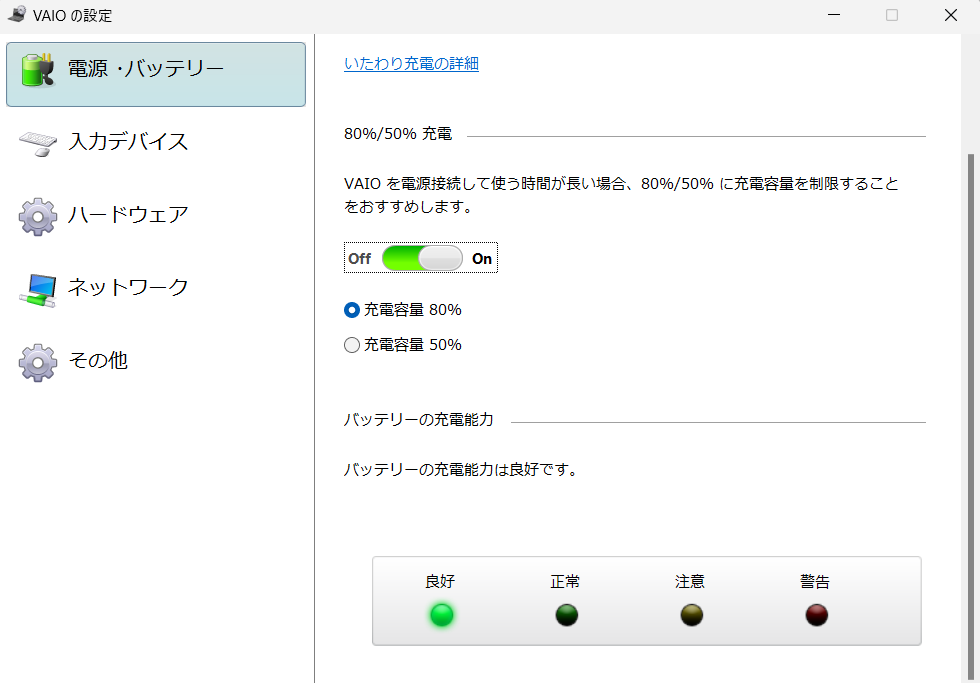Click the vertical scrollbar thumb
This screenshot has height=683, width=980.
tap(971, 416)
